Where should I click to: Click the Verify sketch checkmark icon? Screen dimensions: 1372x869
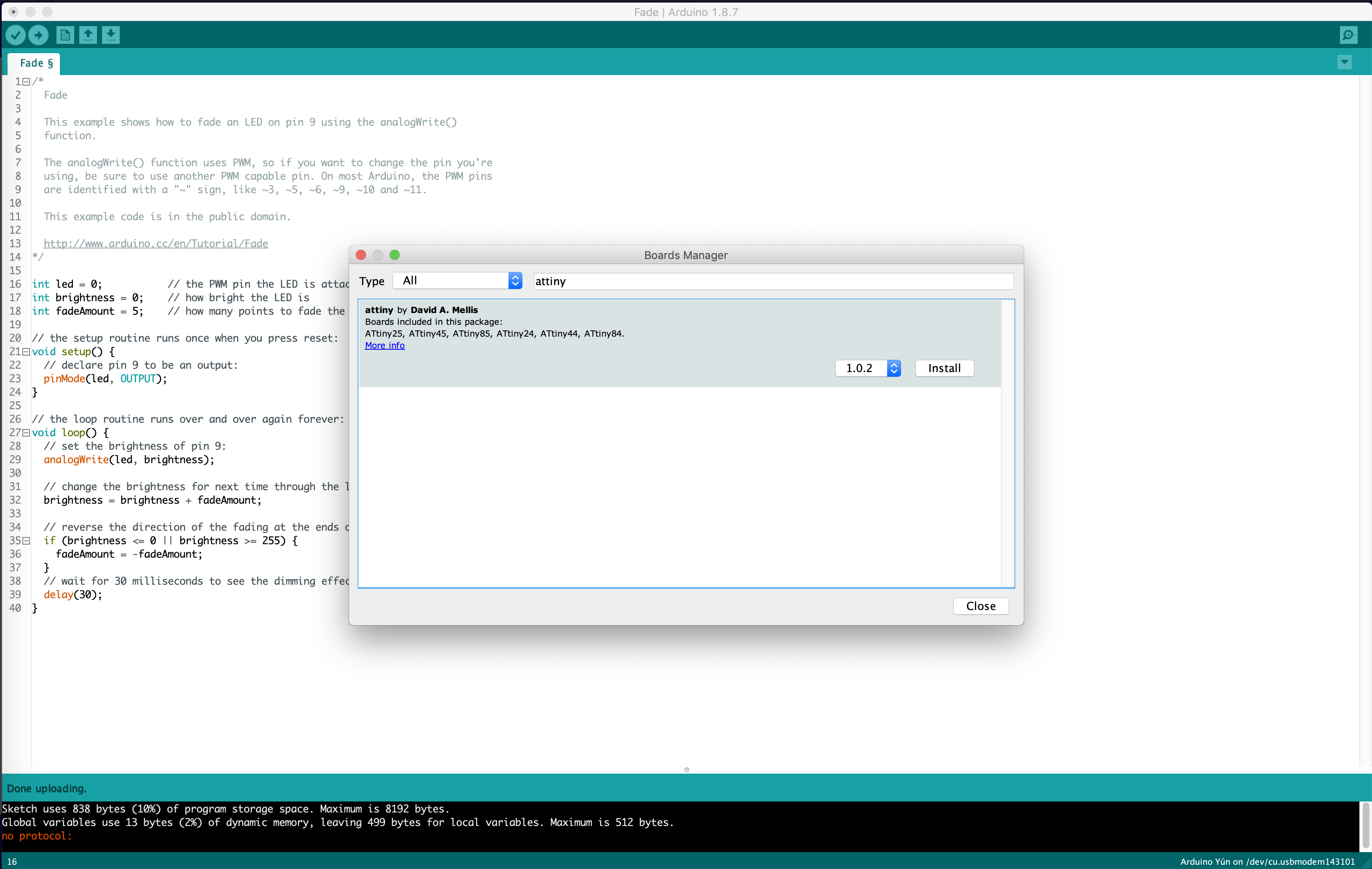[x=15, y=35]
